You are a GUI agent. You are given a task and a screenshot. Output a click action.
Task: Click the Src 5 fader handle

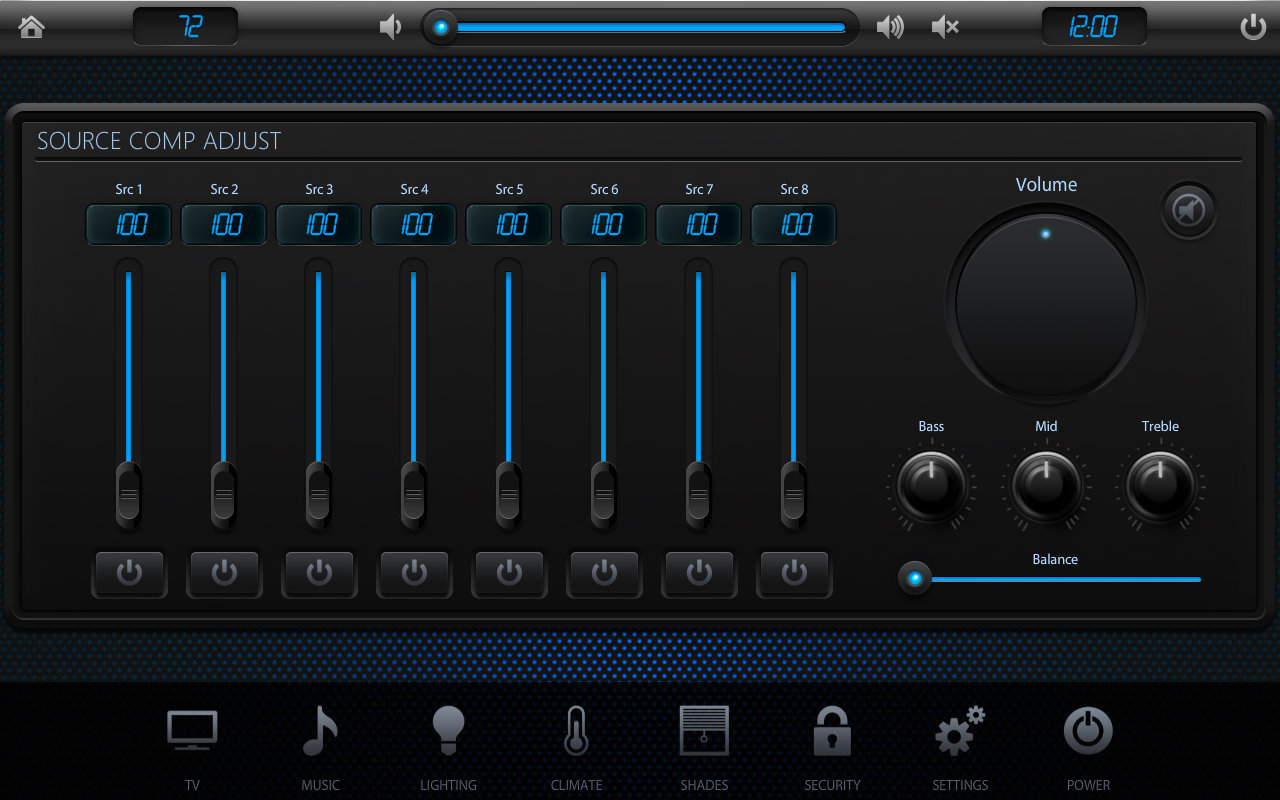(509, 494)
